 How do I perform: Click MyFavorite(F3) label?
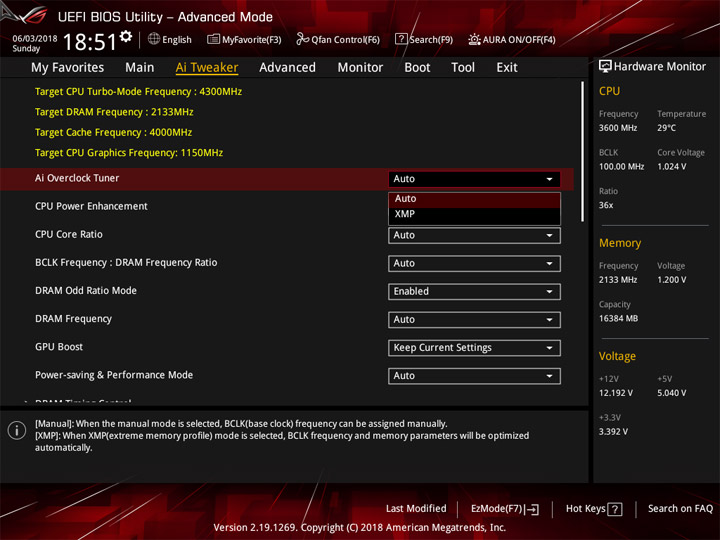pyautogui.click(x=252, y=40)
